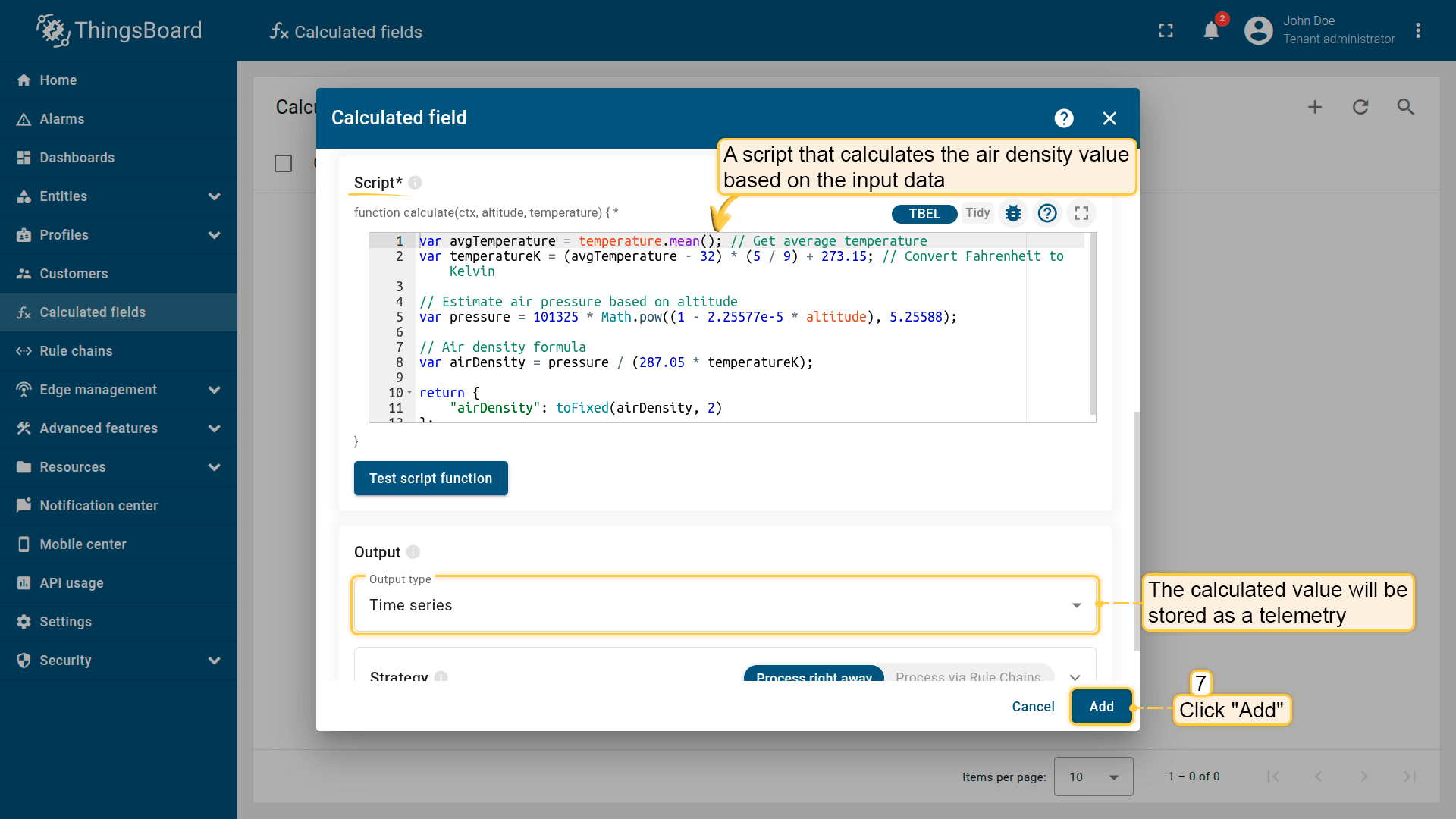
Task: Open the three-dot user menu
Action: 1418,30
